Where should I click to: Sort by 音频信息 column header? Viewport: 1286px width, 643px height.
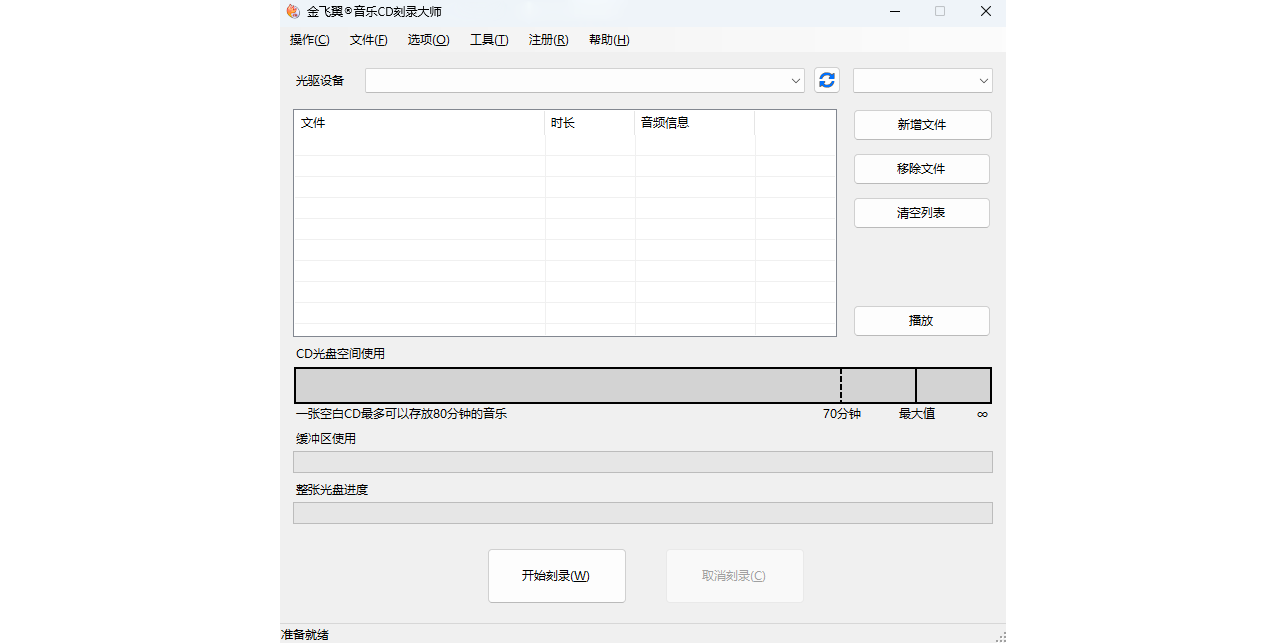[x=694, y=123]
